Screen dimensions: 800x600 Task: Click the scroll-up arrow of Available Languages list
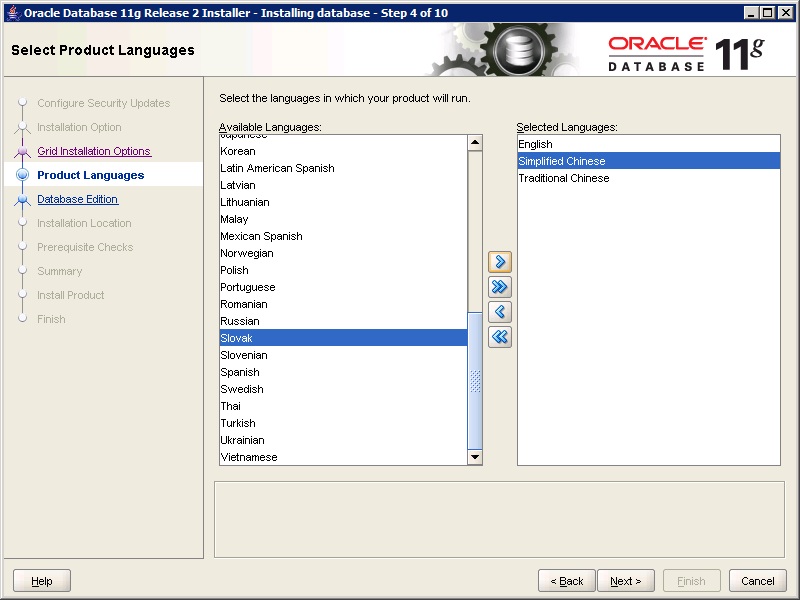coord(475,143)
